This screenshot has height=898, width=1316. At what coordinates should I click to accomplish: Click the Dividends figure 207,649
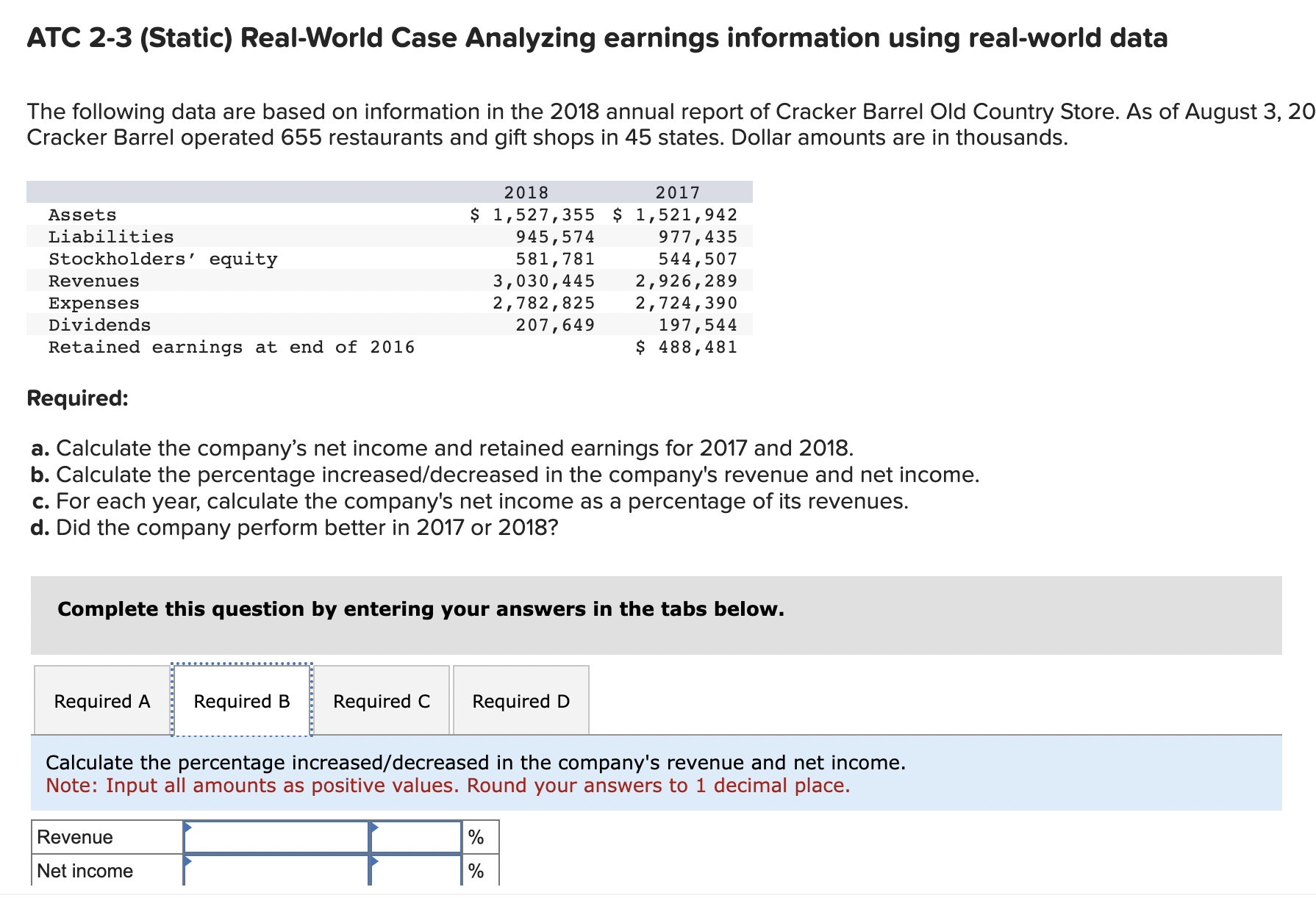[555, 325]
